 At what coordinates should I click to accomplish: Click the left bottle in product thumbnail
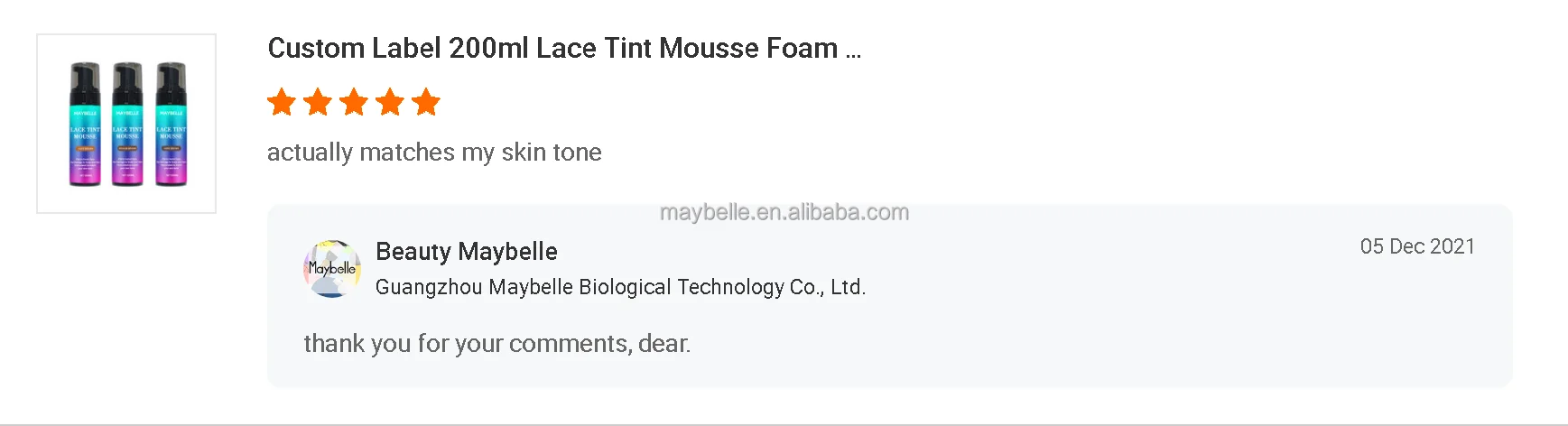(x=85, y=125)
